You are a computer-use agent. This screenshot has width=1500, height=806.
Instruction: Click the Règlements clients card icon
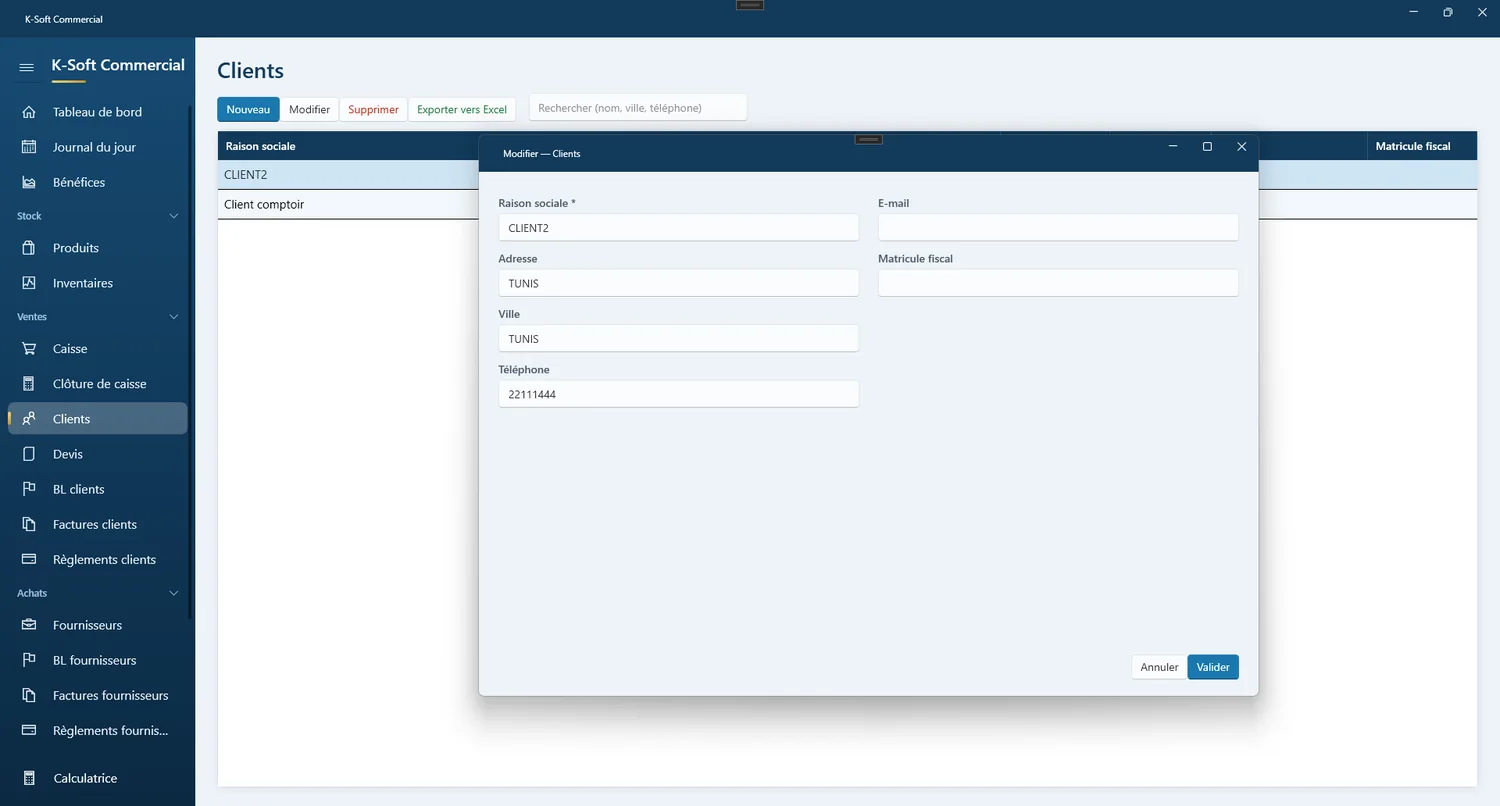click(x=29, y=559)
